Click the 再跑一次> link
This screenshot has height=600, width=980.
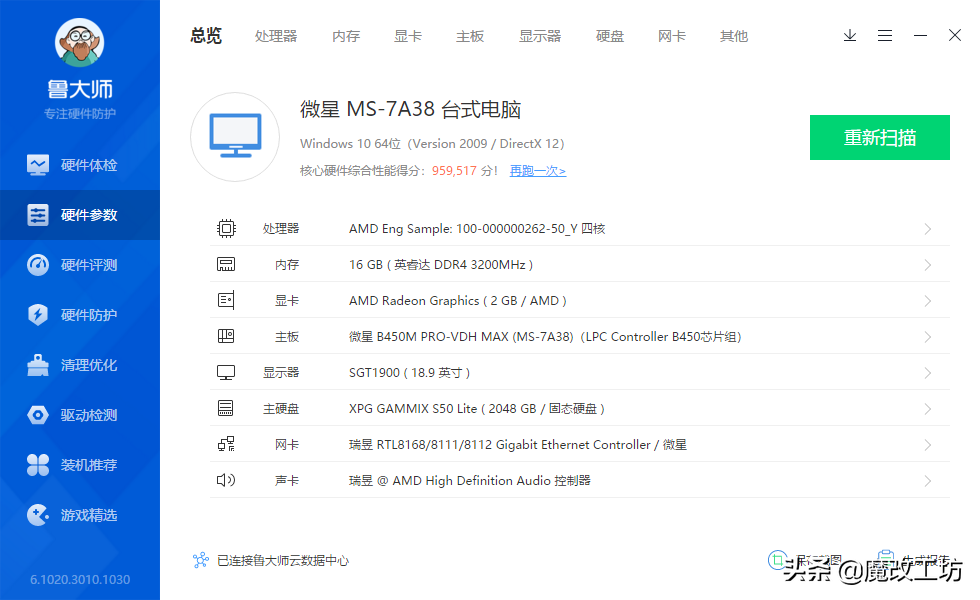point(538,171)
